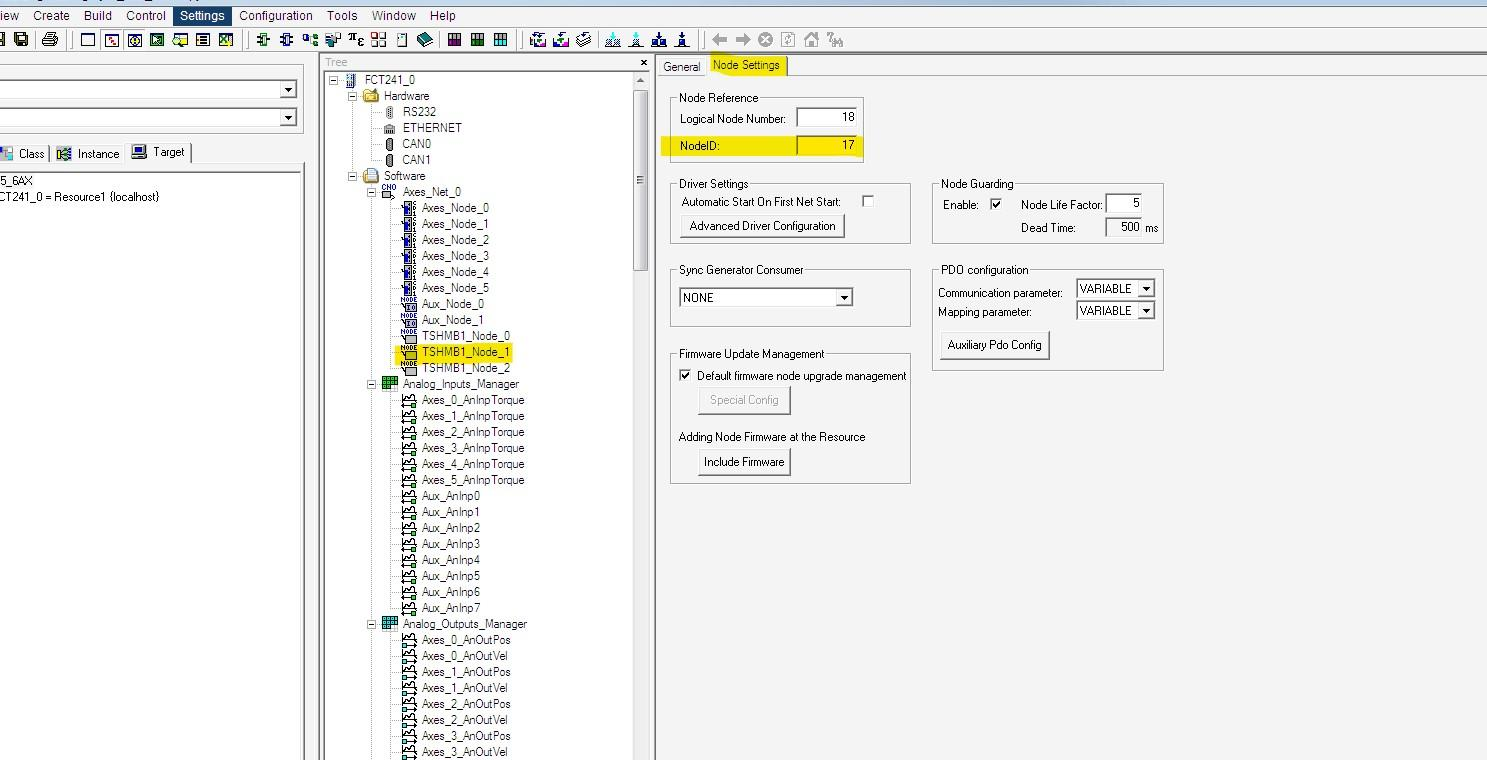Screen dimensions: 1487x760
Task: Click the Include Firmware button
Action: click(744, 462)
